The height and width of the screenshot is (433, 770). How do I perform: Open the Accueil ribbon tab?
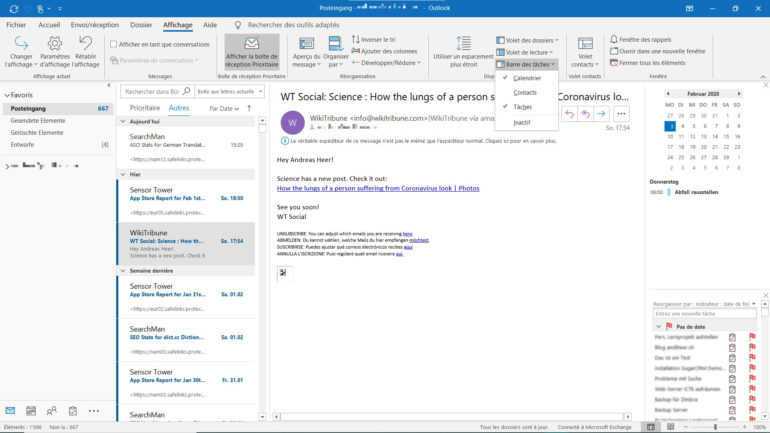[49, 25]
